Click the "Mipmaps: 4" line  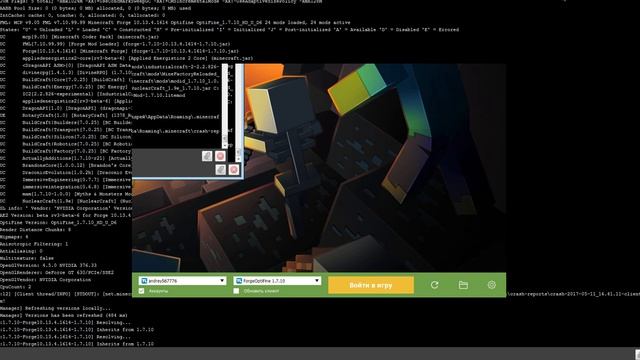14,237
